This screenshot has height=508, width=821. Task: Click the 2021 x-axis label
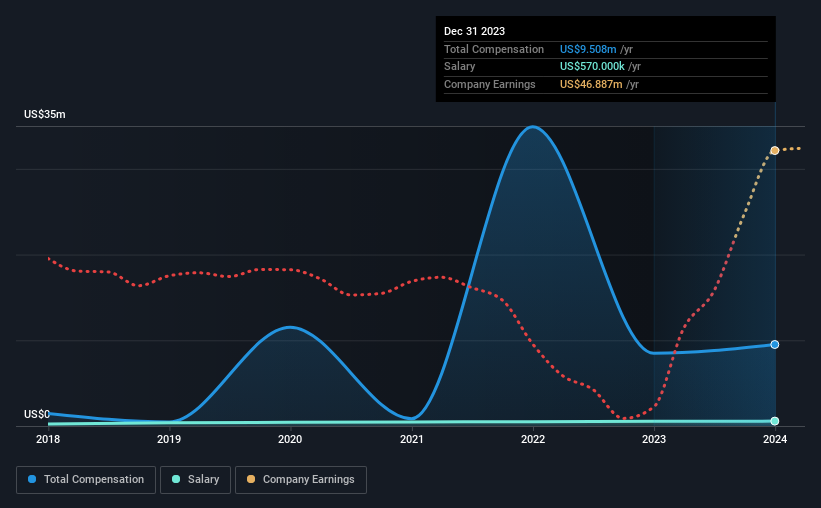click(x=412, y=439)
